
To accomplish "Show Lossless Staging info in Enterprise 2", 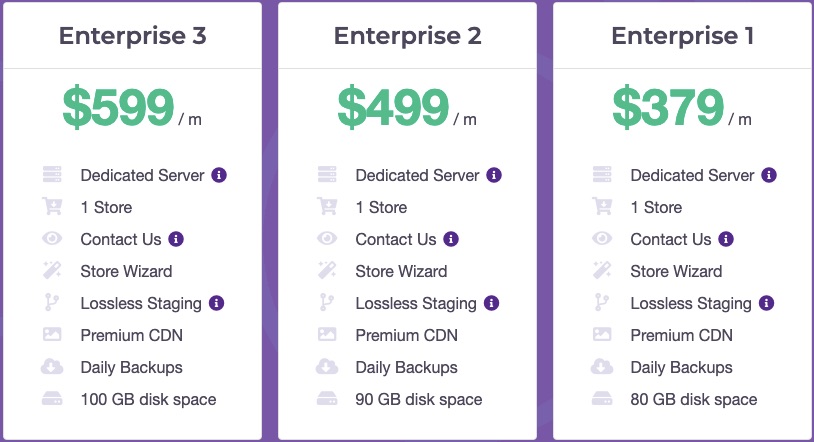I will [491, 303].
